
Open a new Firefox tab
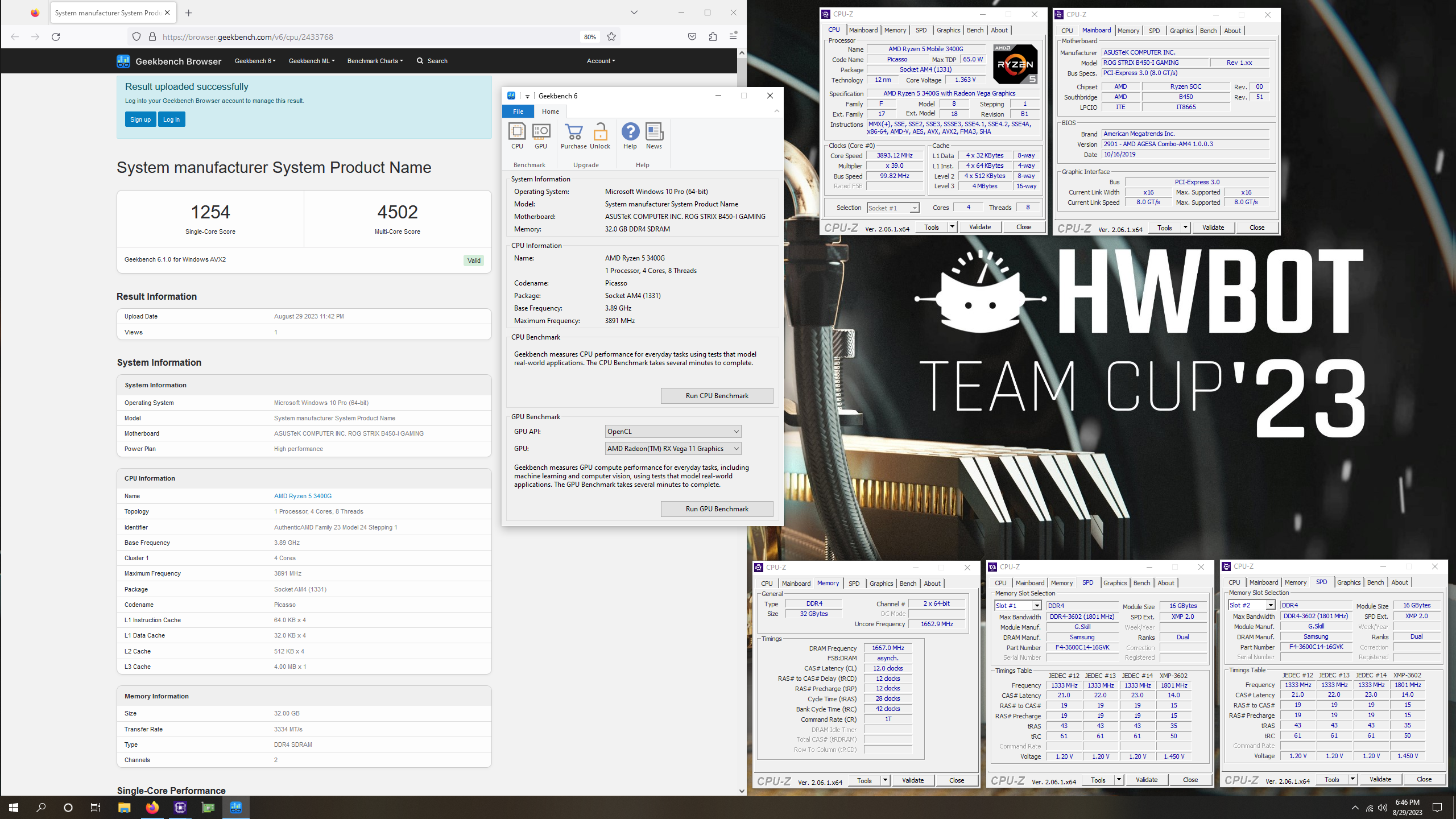coord(189,13)
